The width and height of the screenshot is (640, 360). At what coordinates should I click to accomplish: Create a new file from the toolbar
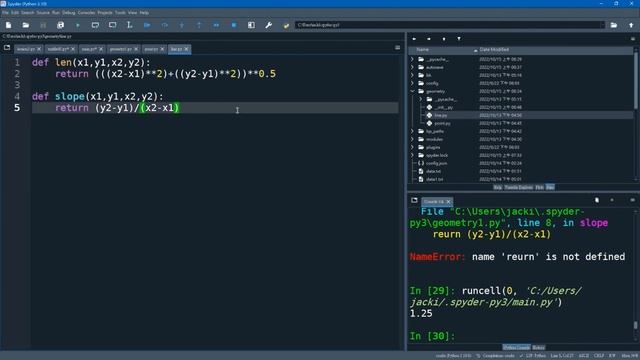8,25
